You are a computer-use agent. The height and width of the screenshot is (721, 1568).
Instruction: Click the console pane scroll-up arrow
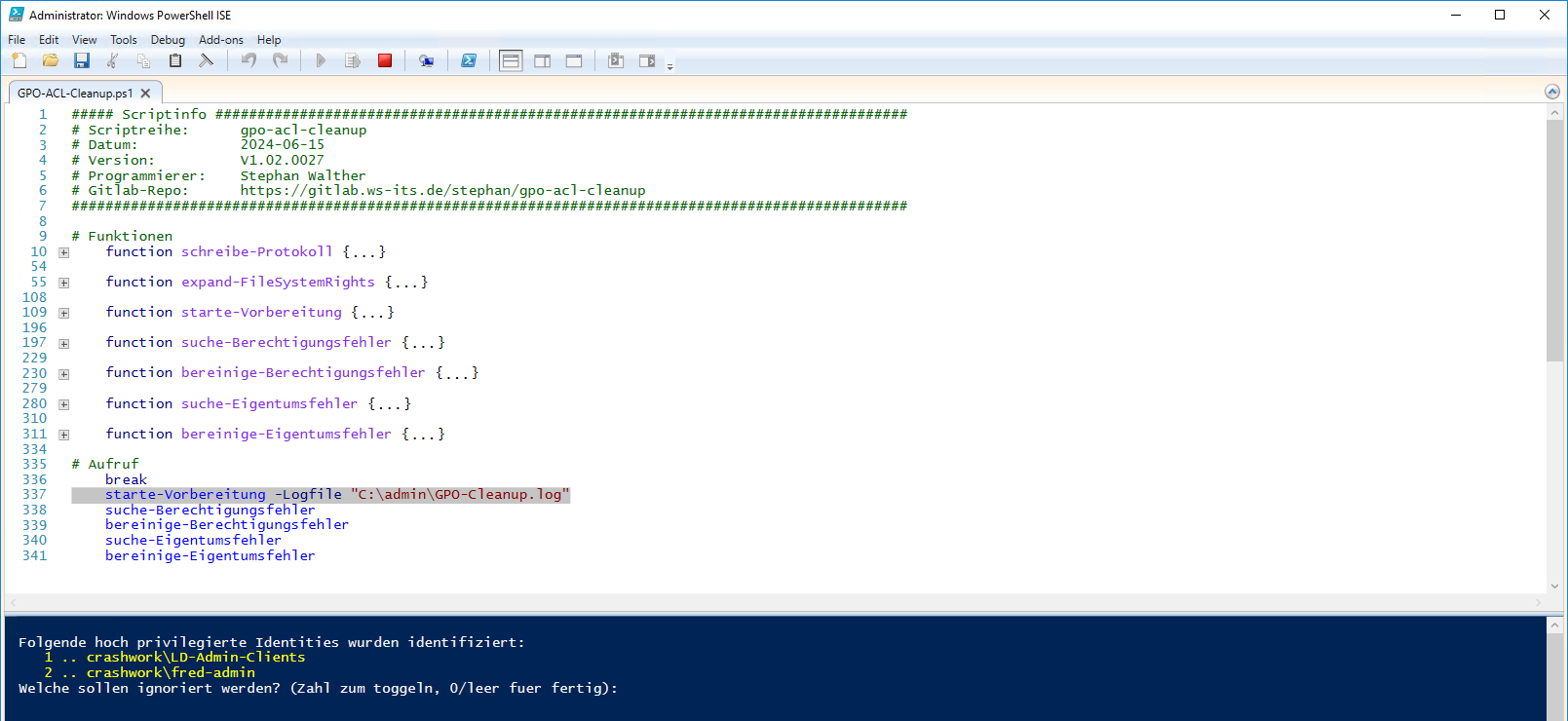(x=1554, y=625)
